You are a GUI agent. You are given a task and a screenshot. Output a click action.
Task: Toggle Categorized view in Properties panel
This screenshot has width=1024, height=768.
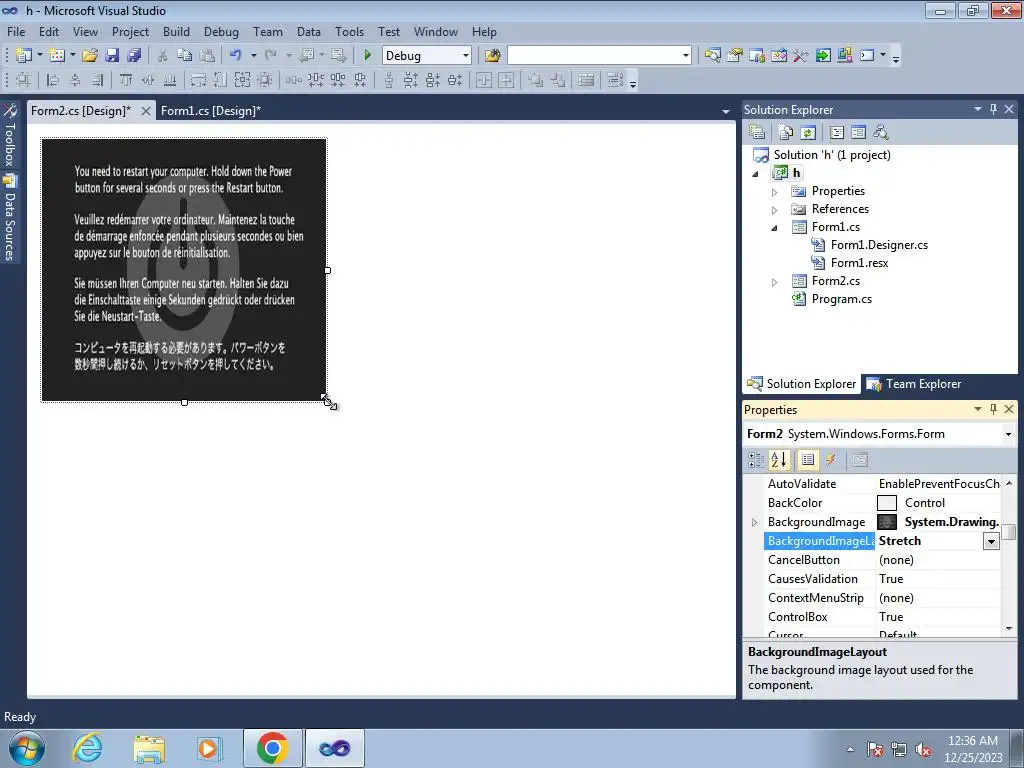click(756, 460)
